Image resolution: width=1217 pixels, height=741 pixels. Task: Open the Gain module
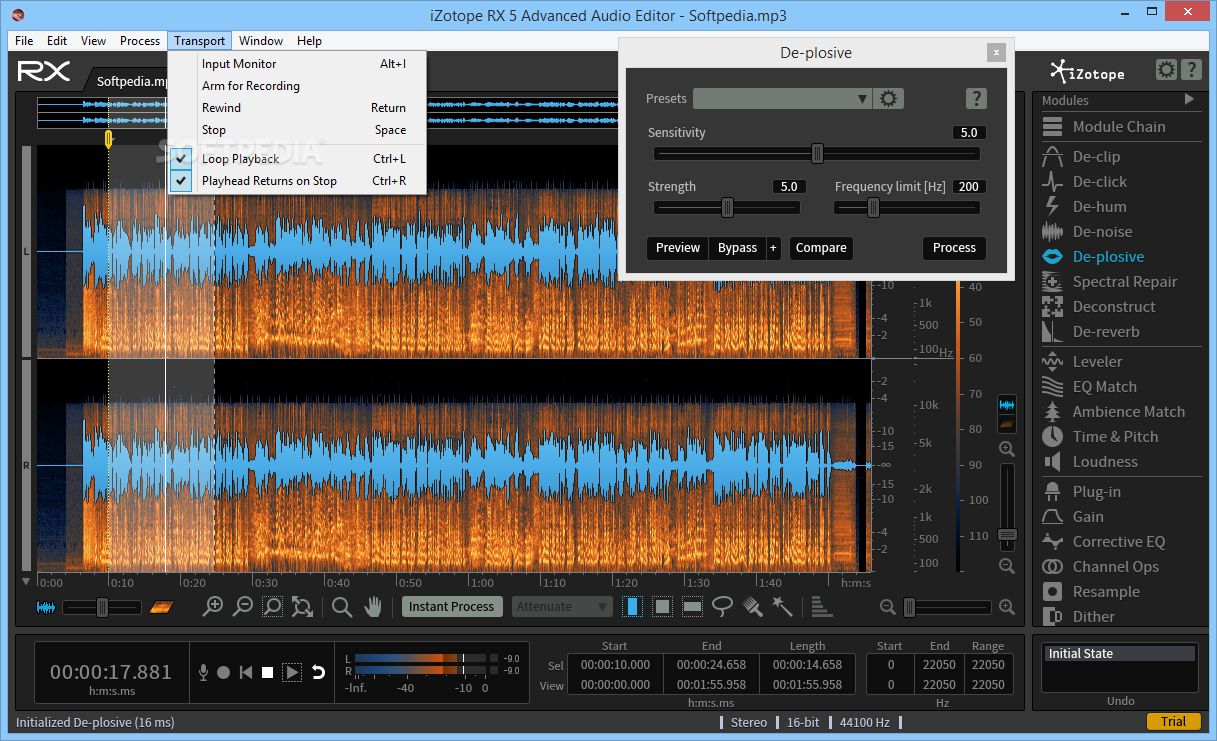coord(1088,517)
